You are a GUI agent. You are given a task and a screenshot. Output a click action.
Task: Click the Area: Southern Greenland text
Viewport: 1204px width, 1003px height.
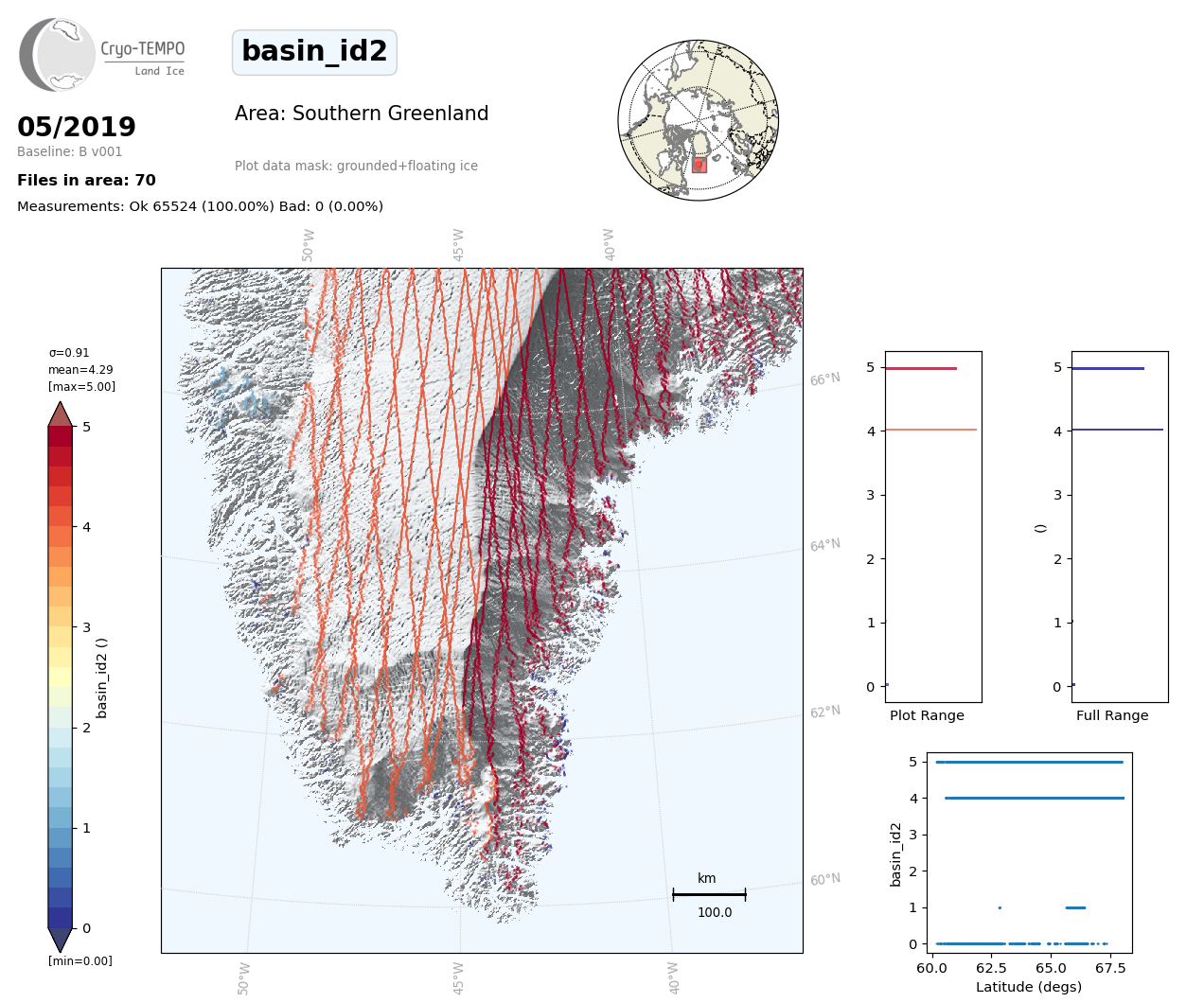coord(362,114)
